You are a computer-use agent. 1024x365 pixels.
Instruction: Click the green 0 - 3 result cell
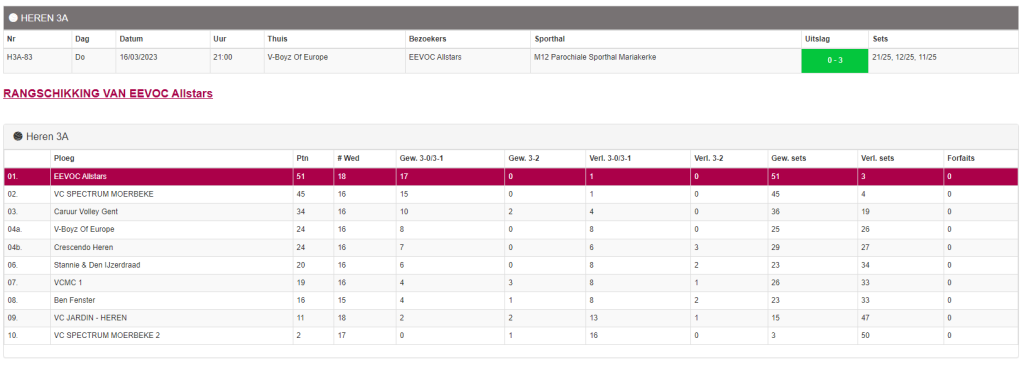coord(835,60)
